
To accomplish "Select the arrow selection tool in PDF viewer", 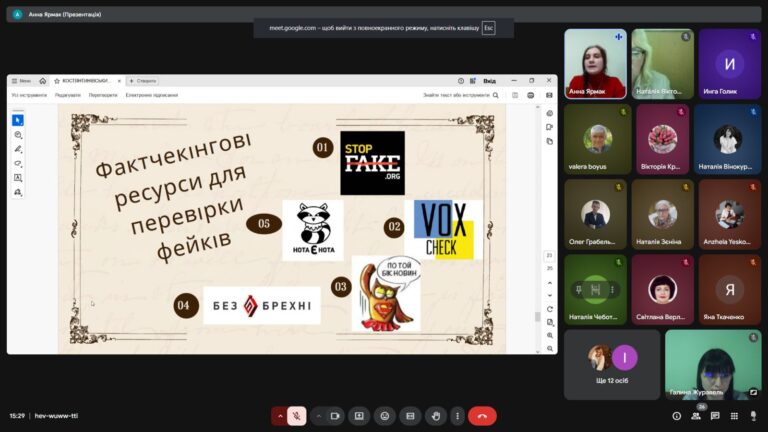I will click(18, 120).
